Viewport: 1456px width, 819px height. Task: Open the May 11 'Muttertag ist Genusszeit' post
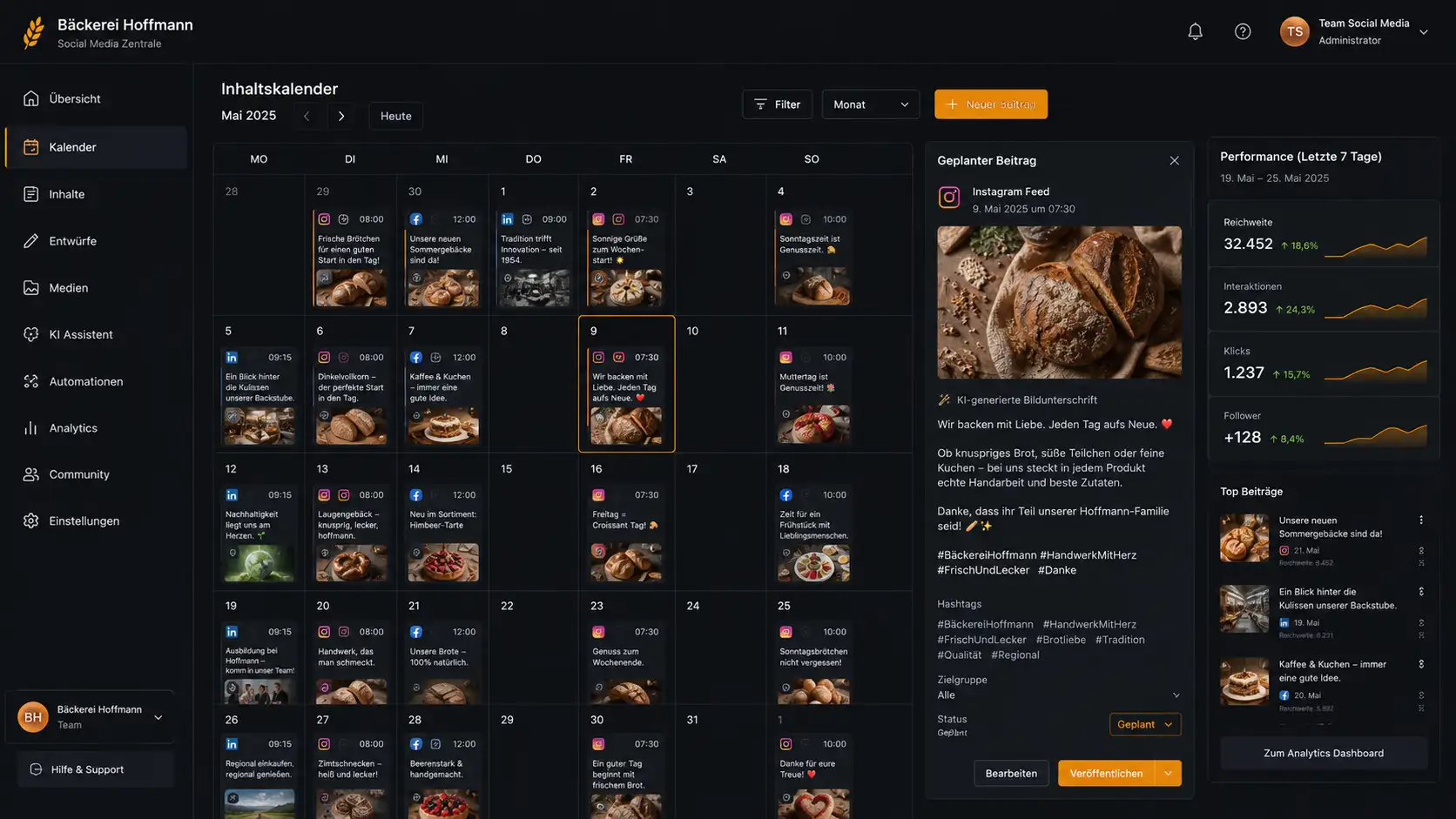click(813, 397)
